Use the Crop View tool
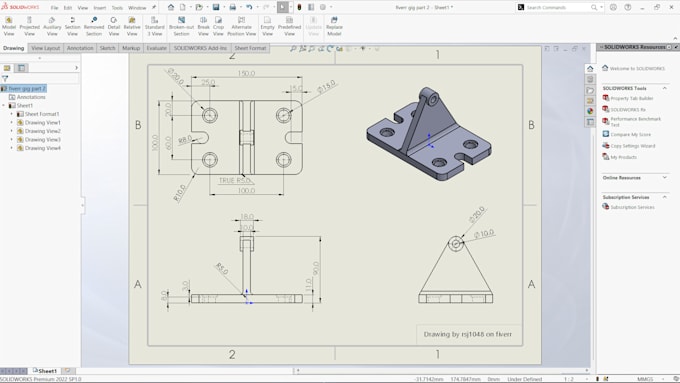Image resolution: width=680 pixels, height=383 pixels. [x=218, y=26]
